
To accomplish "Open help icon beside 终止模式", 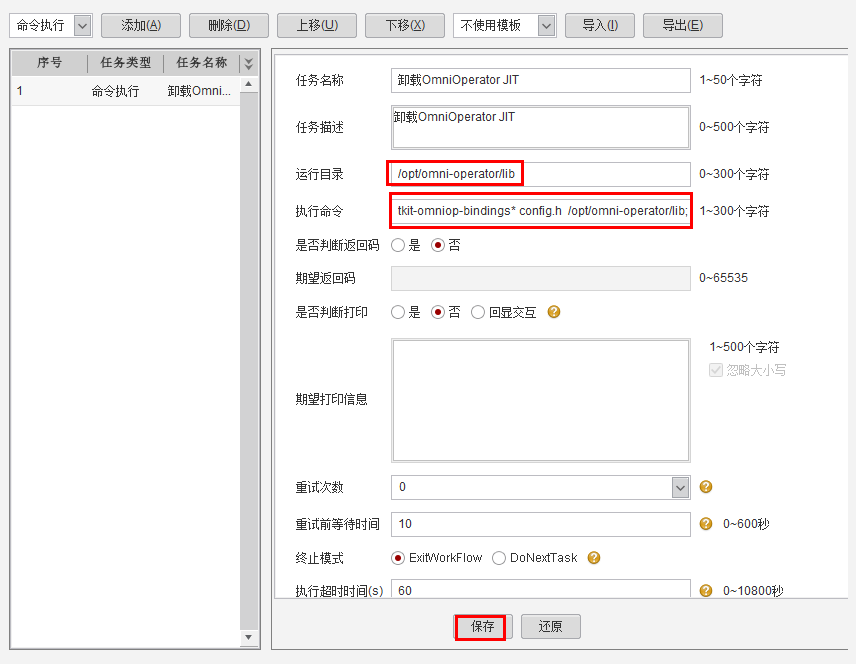I will [594, 558].
